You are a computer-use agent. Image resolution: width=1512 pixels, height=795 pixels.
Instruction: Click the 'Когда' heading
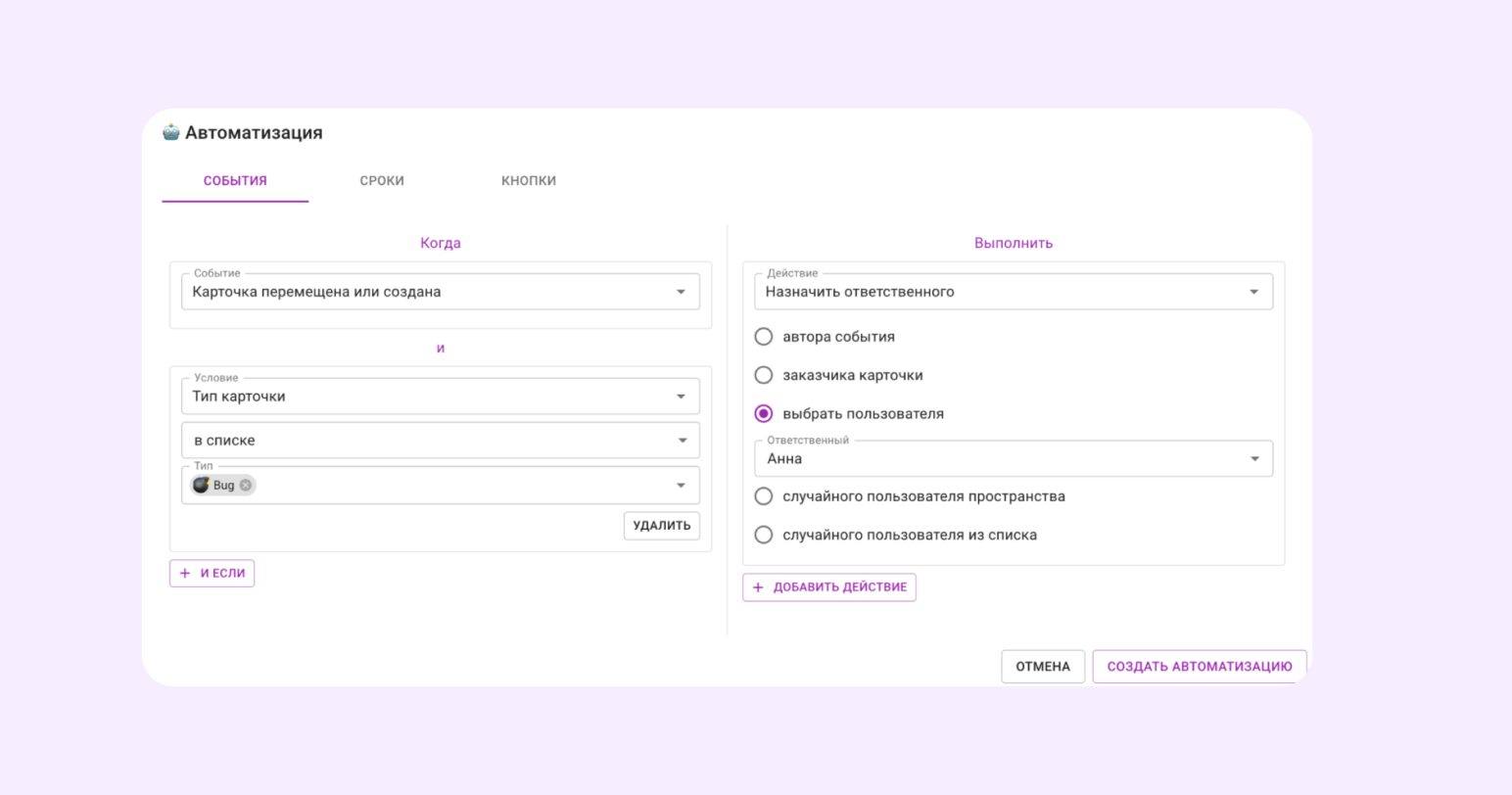pyautogui.click(x=441, y=244)
